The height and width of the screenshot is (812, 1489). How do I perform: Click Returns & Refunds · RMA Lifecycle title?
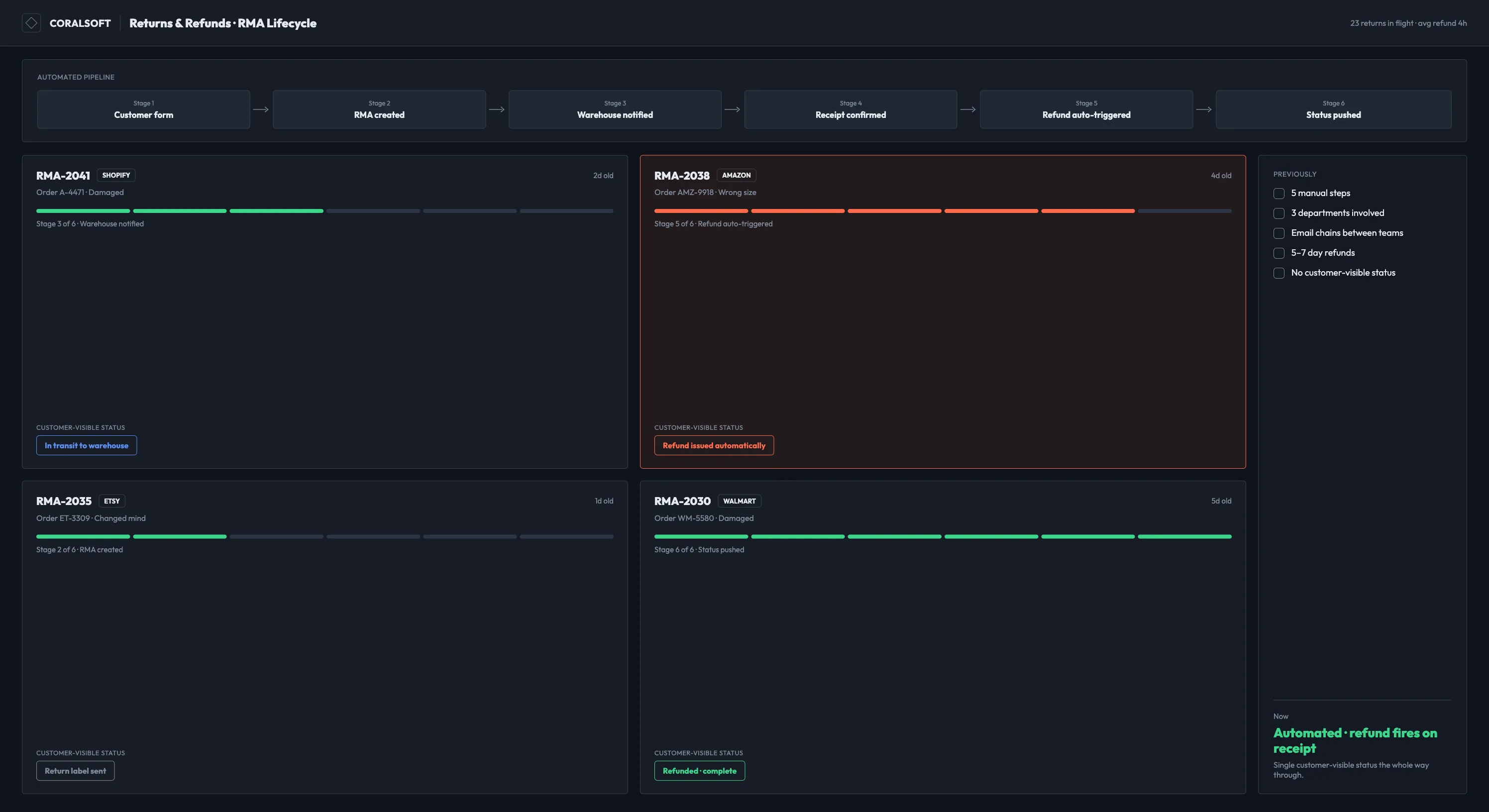tap(222, 23)
